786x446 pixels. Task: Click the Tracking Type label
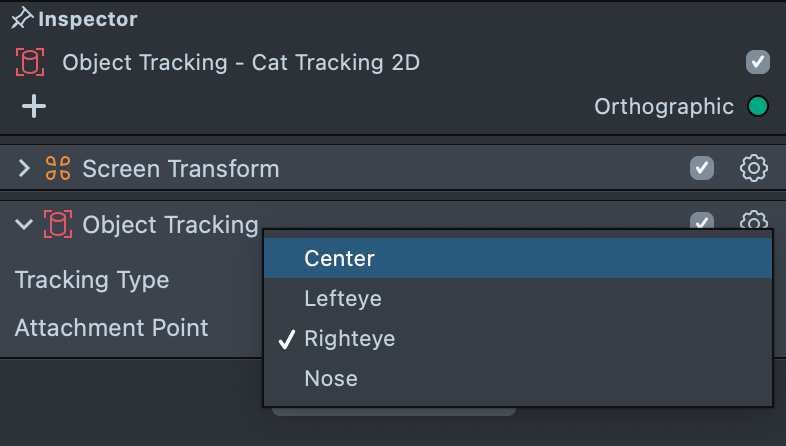(x=92, y=280)
